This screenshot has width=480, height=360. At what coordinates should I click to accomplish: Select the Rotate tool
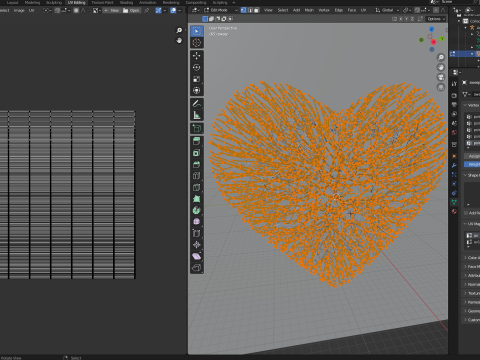[197, 67]
